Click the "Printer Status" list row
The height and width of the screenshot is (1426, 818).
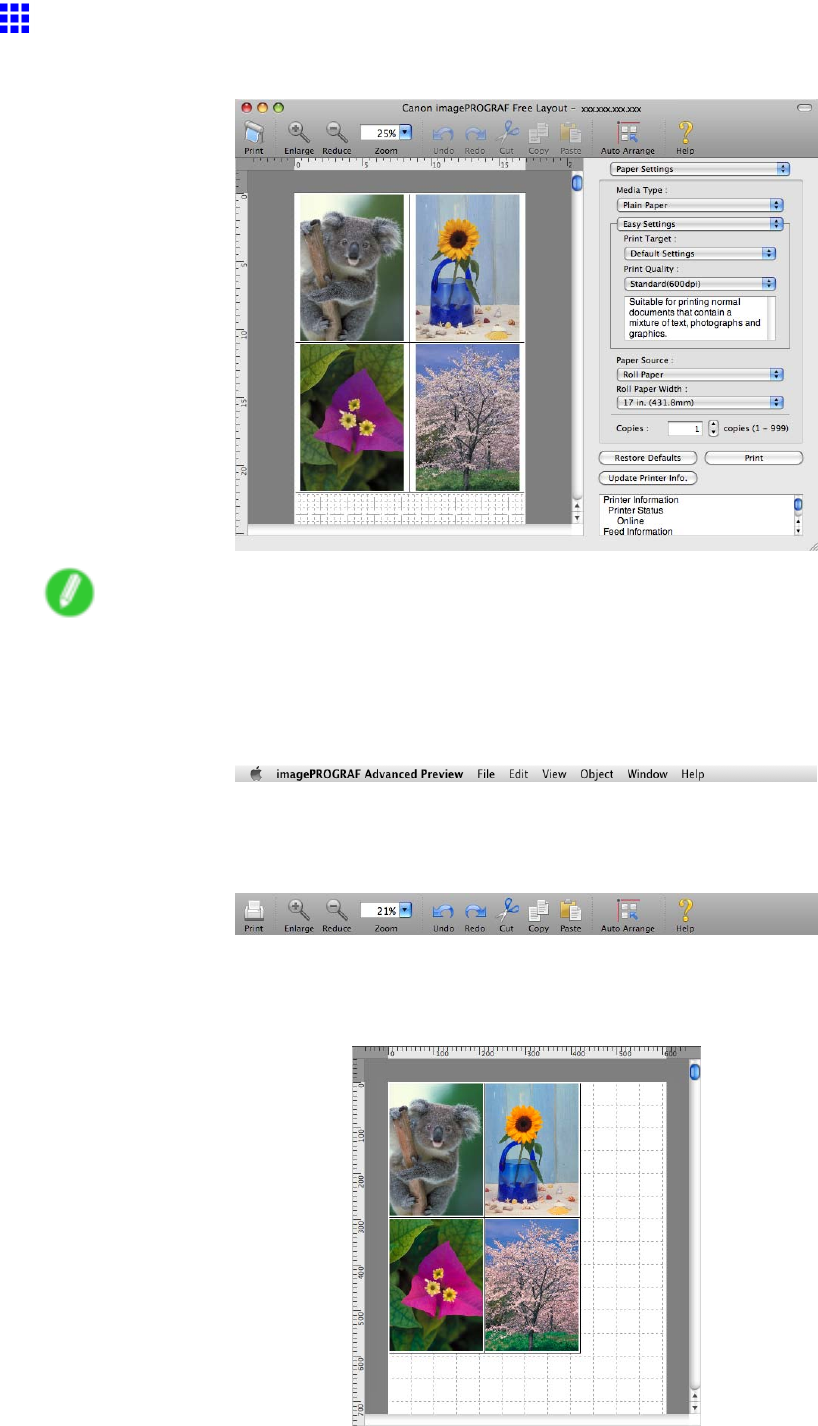(x=636, y=511)
